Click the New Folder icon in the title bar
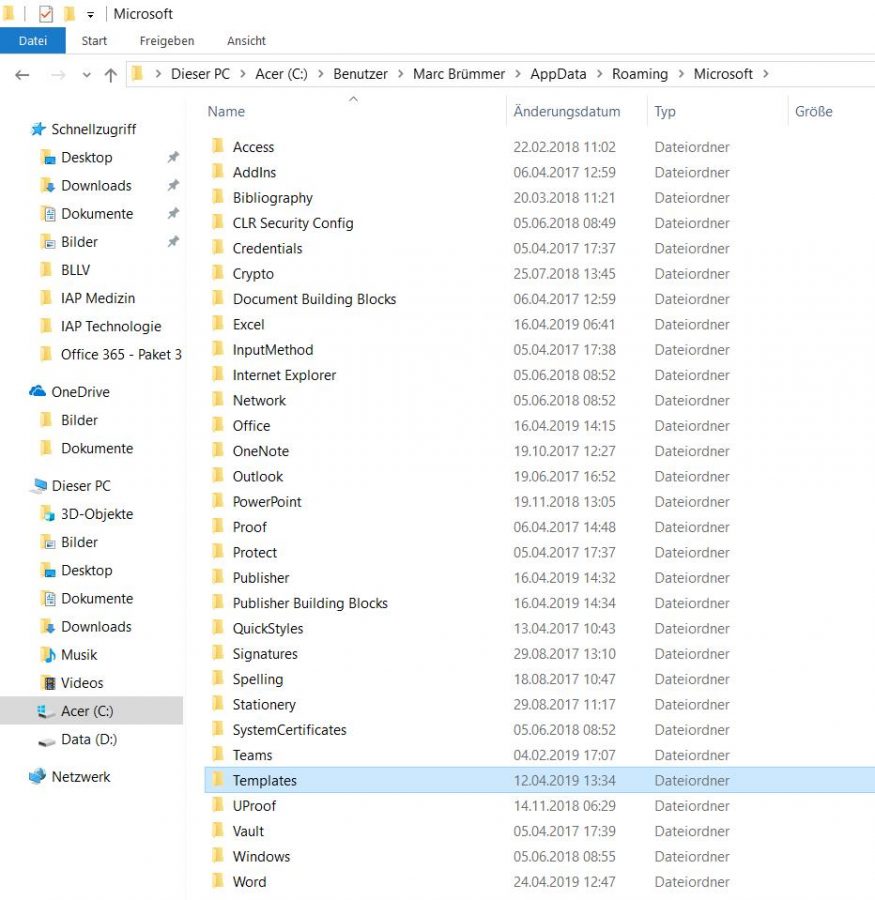Screen dimensions: 875x900 click(68, 14)
